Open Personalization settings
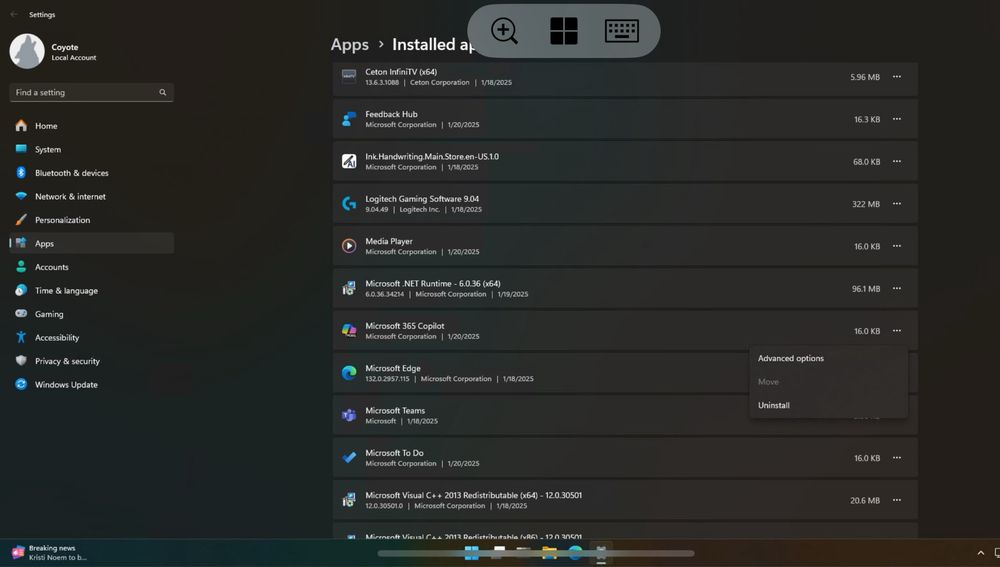 pyautogui.click(x=91, y=220)
